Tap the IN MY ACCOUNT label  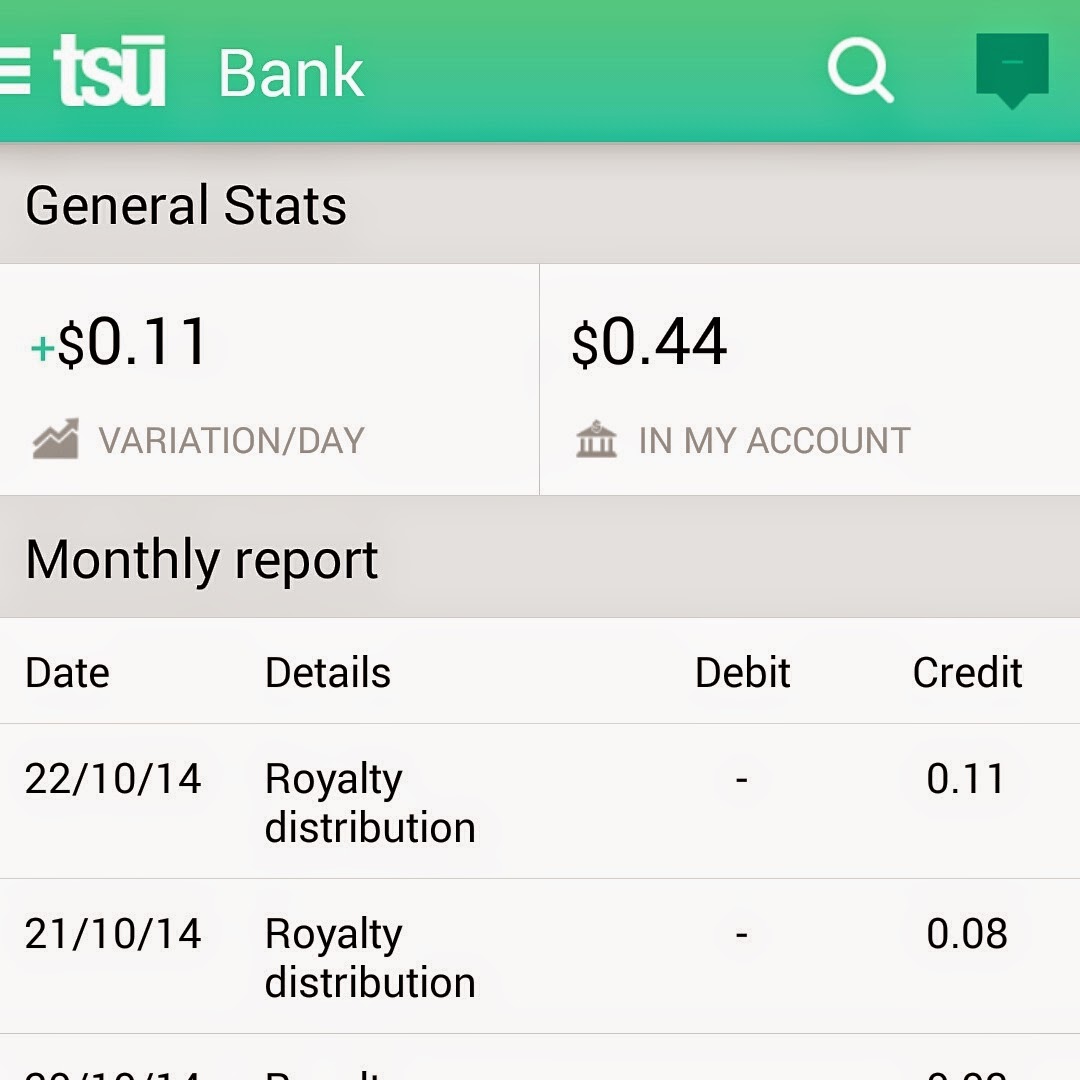pos(775,441)
